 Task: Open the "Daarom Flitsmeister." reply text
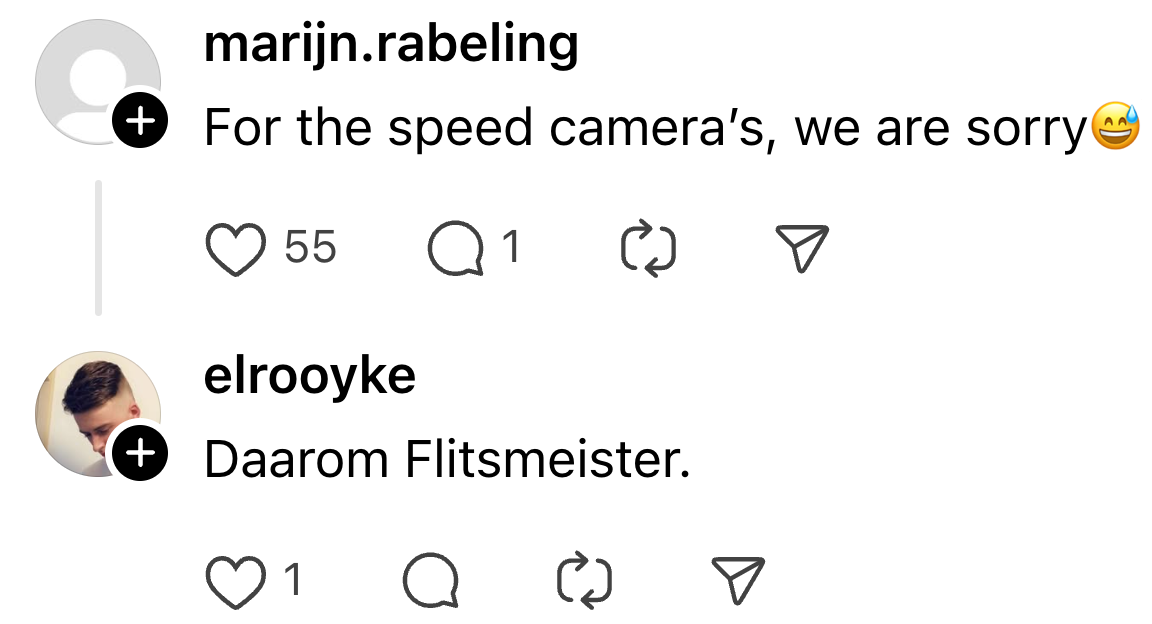[447, 460]
